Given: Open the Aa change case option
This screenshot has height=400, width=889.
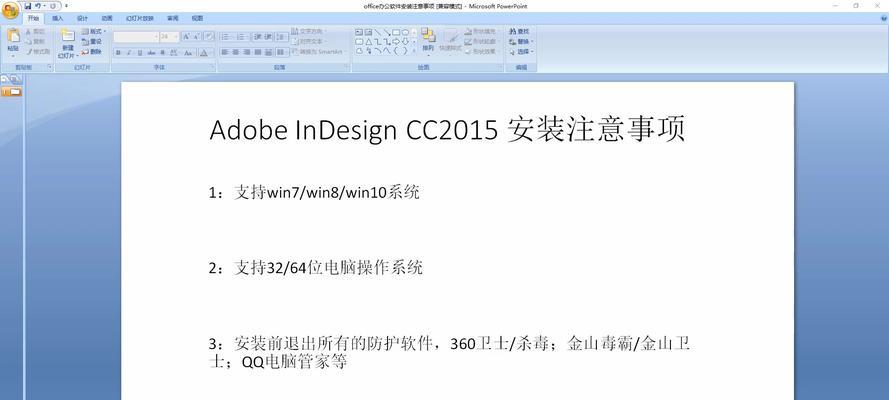Looking at the screenshot, I should [x=188, y=52].
